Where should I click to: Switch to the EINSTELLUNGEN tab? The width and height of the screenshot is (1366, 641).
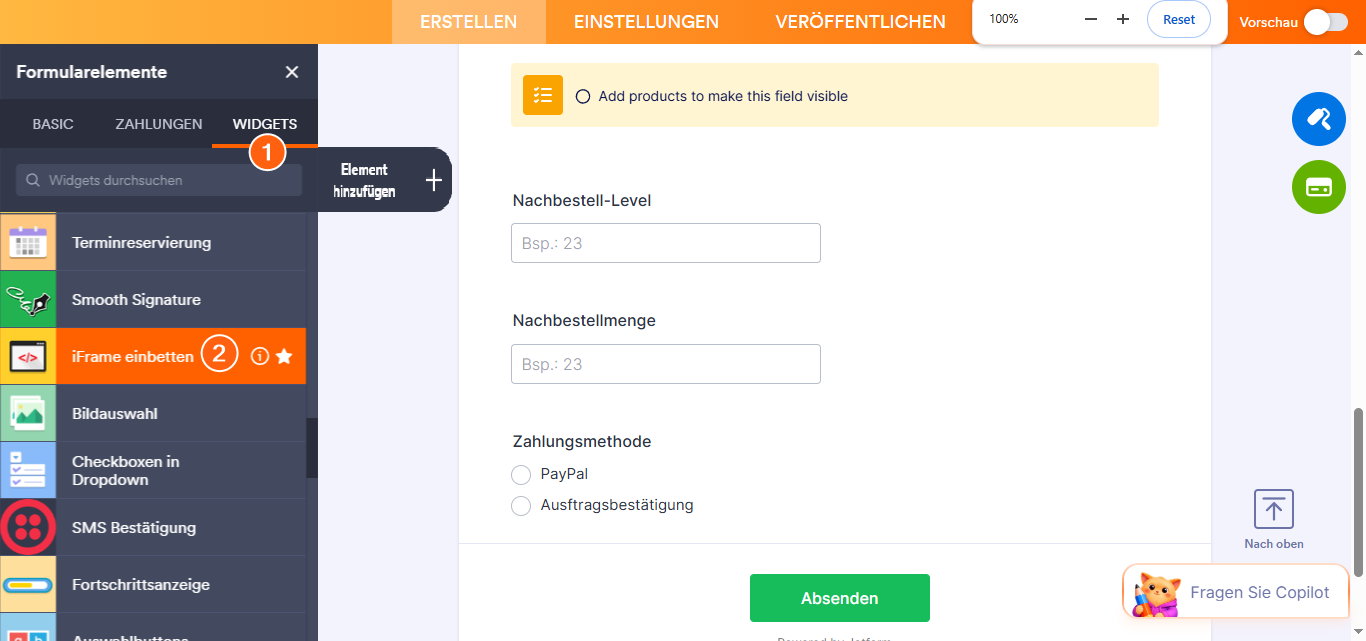(x=645, y=20)
